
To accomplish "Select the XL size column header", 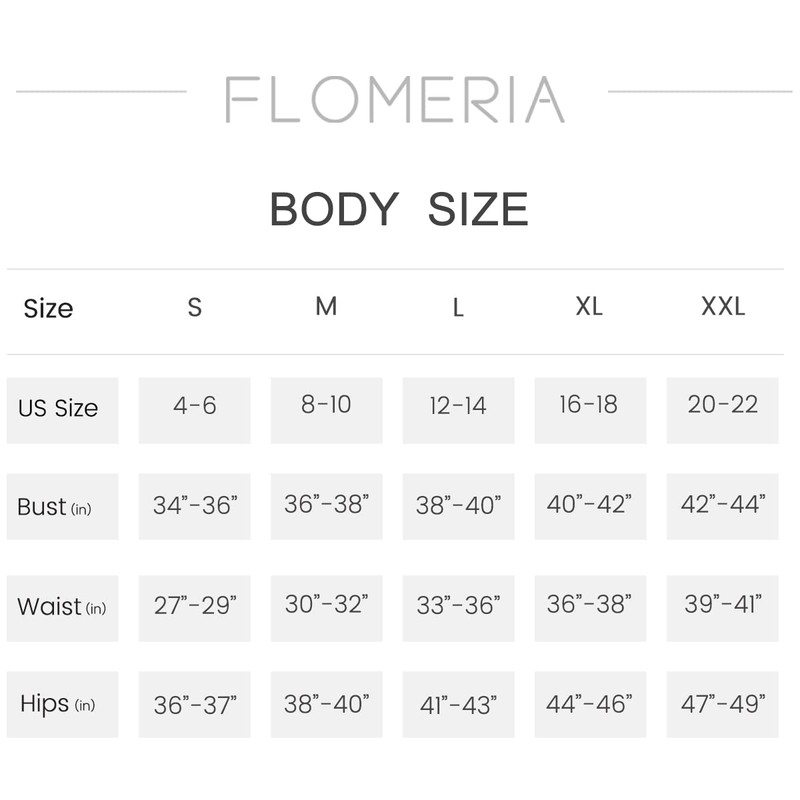I will coord(589,306).
